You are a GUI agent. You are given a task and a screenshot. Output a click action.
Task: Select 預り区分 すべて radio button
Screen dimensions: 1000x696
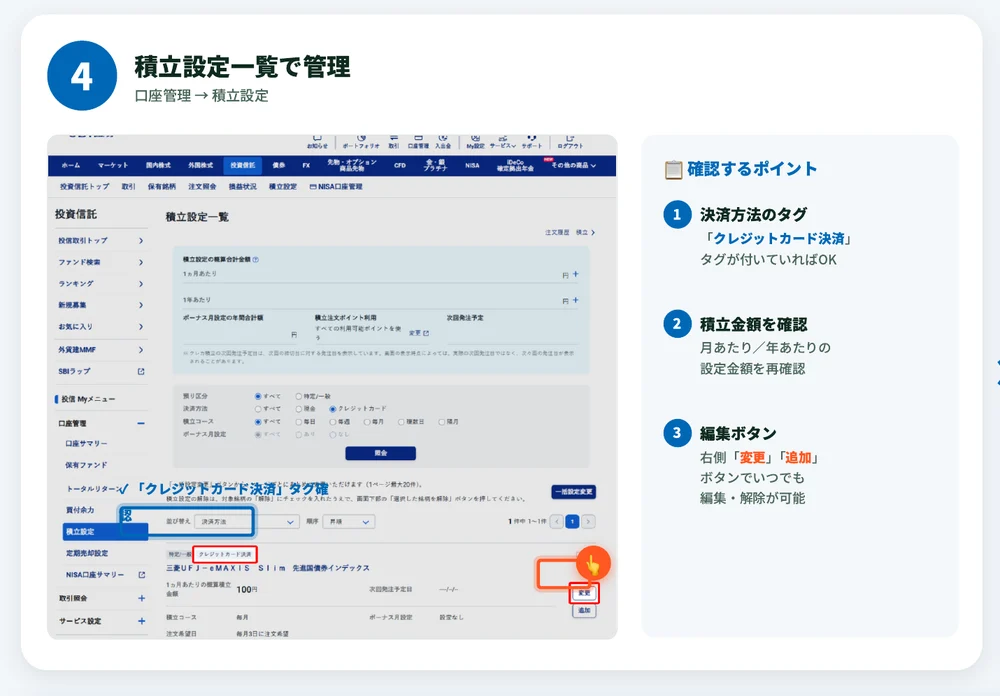258,396
